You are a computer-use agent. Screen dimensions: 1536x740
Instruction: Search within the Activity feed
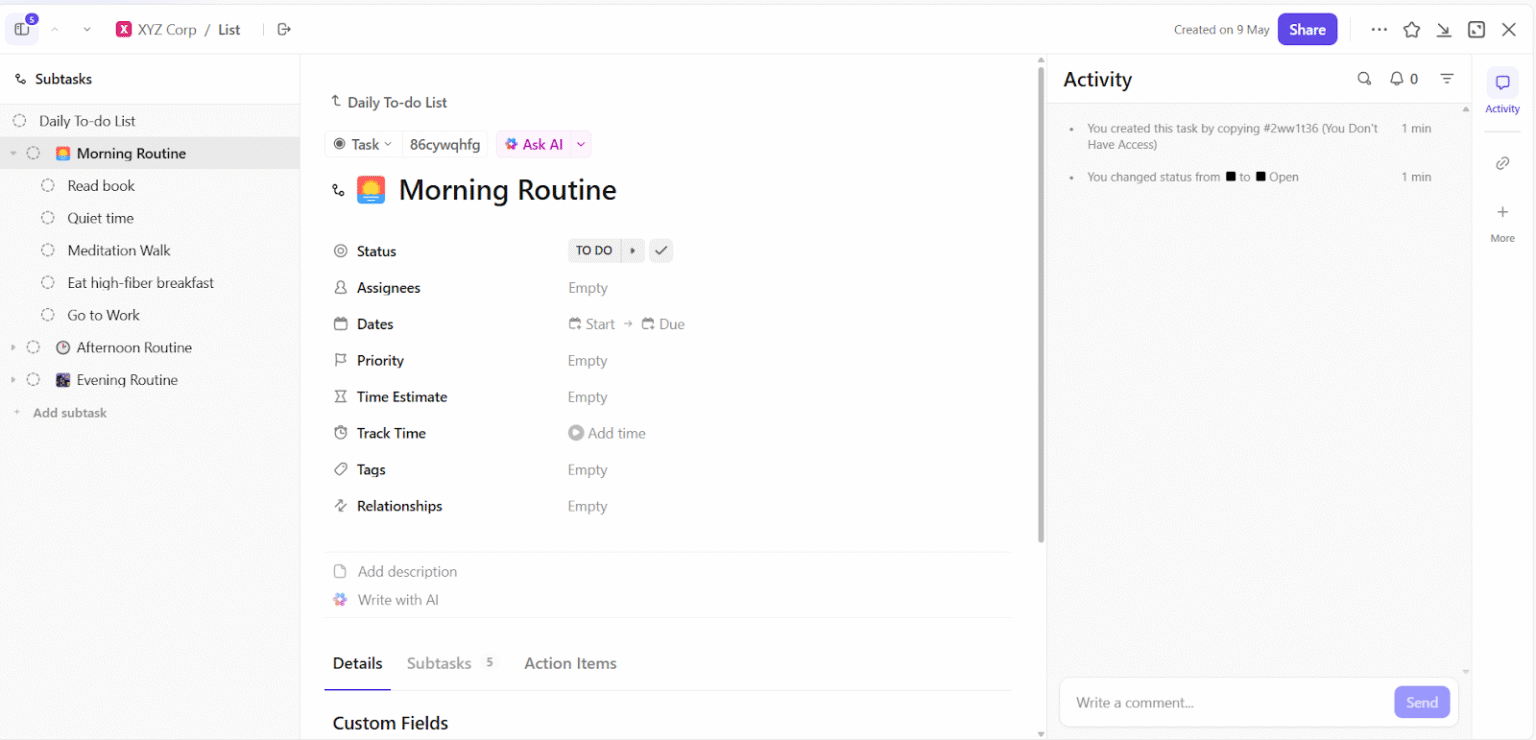pos(1364,78)
